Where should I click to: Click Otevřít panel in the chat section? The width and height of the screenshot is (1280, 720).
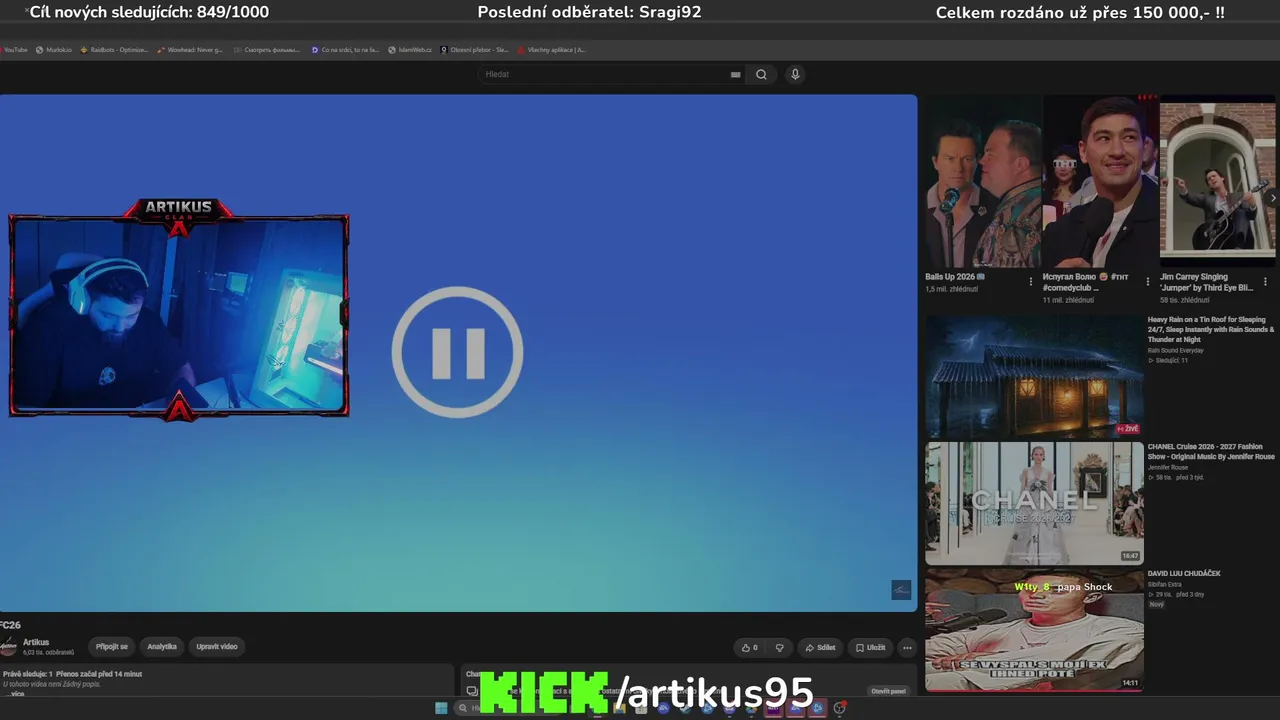(x=888, y=691)
